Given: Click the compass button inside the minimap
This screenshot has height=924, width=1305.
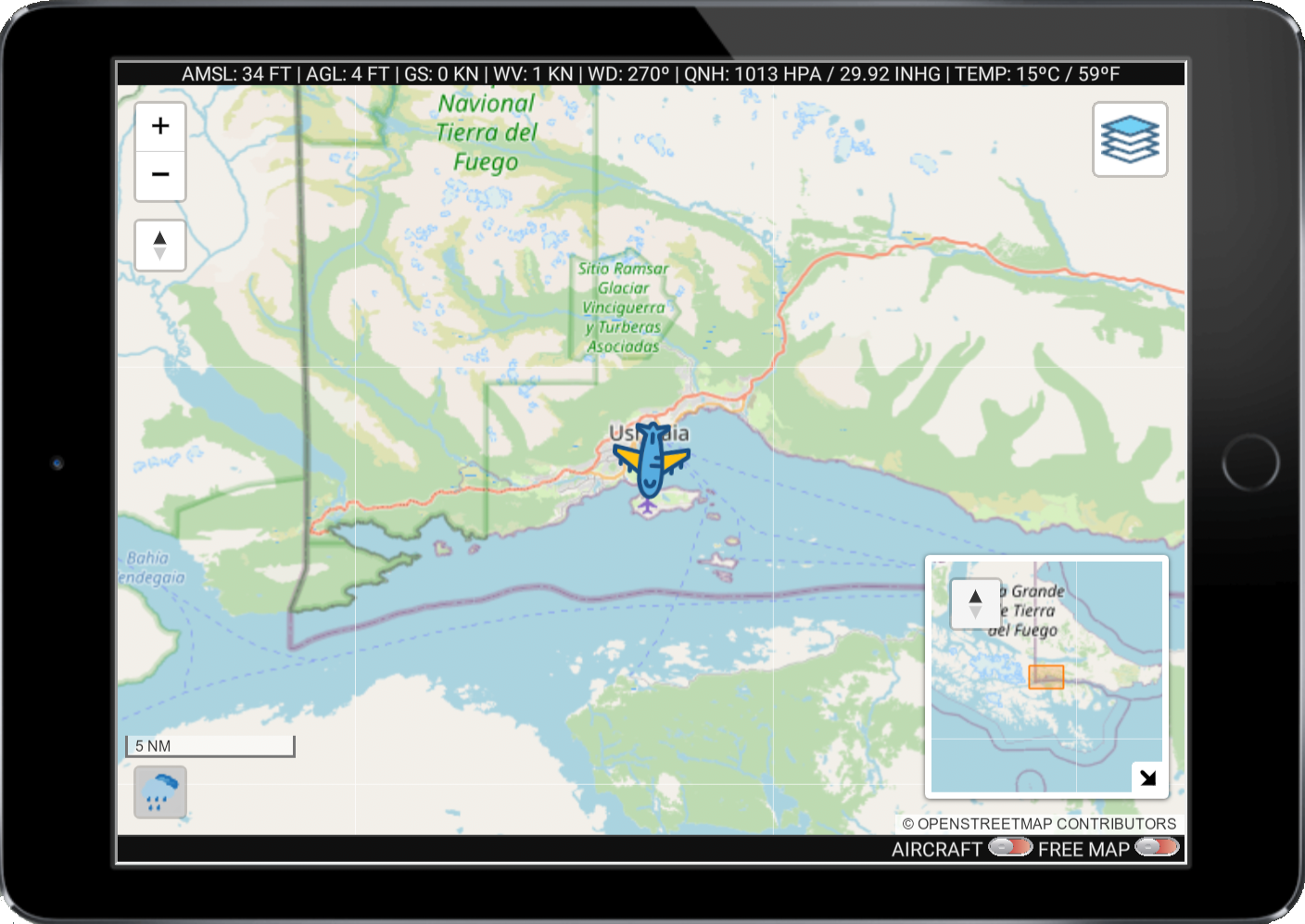Looking at the screenshot, I should coord(975,604).
